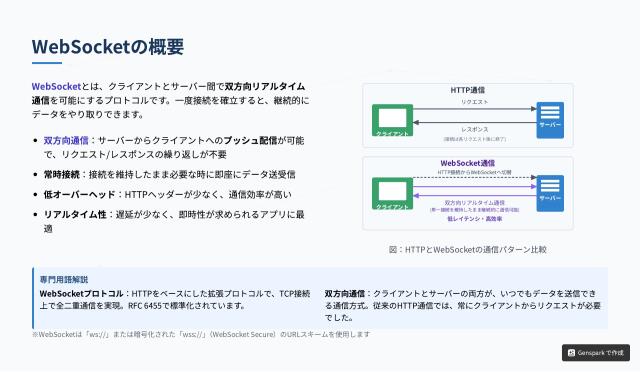Click the 低オーバーヘッド bullet heading
This screenshot has height=372, width=640.
click(x=80, y=194)
